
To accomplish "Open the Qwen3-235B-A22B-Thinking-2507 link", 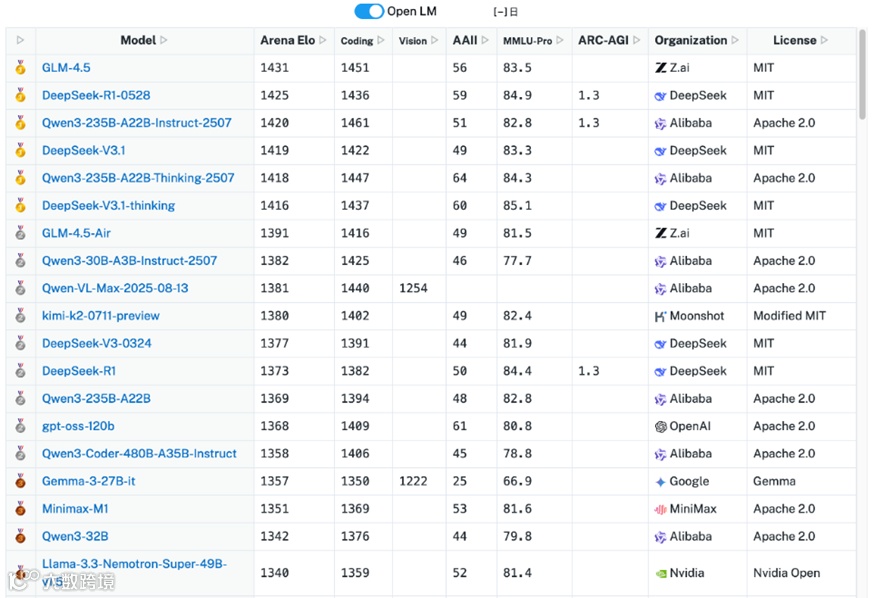I will pos(138,178).
